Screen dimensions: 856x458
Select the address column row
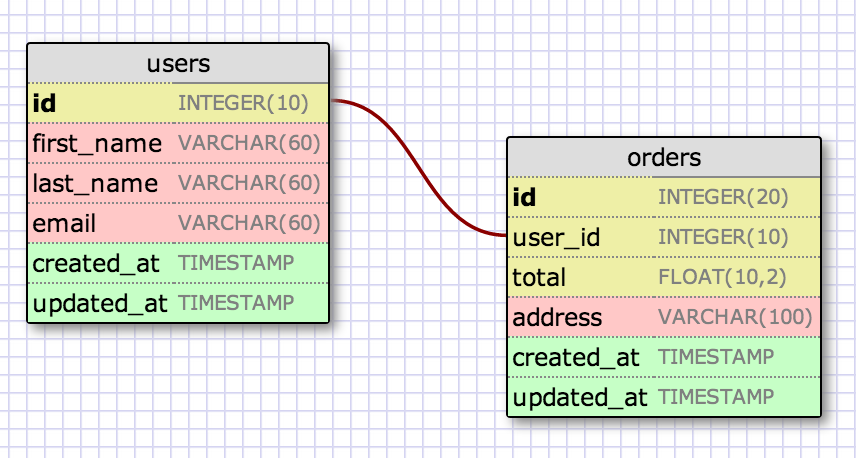tap(557, 318)
